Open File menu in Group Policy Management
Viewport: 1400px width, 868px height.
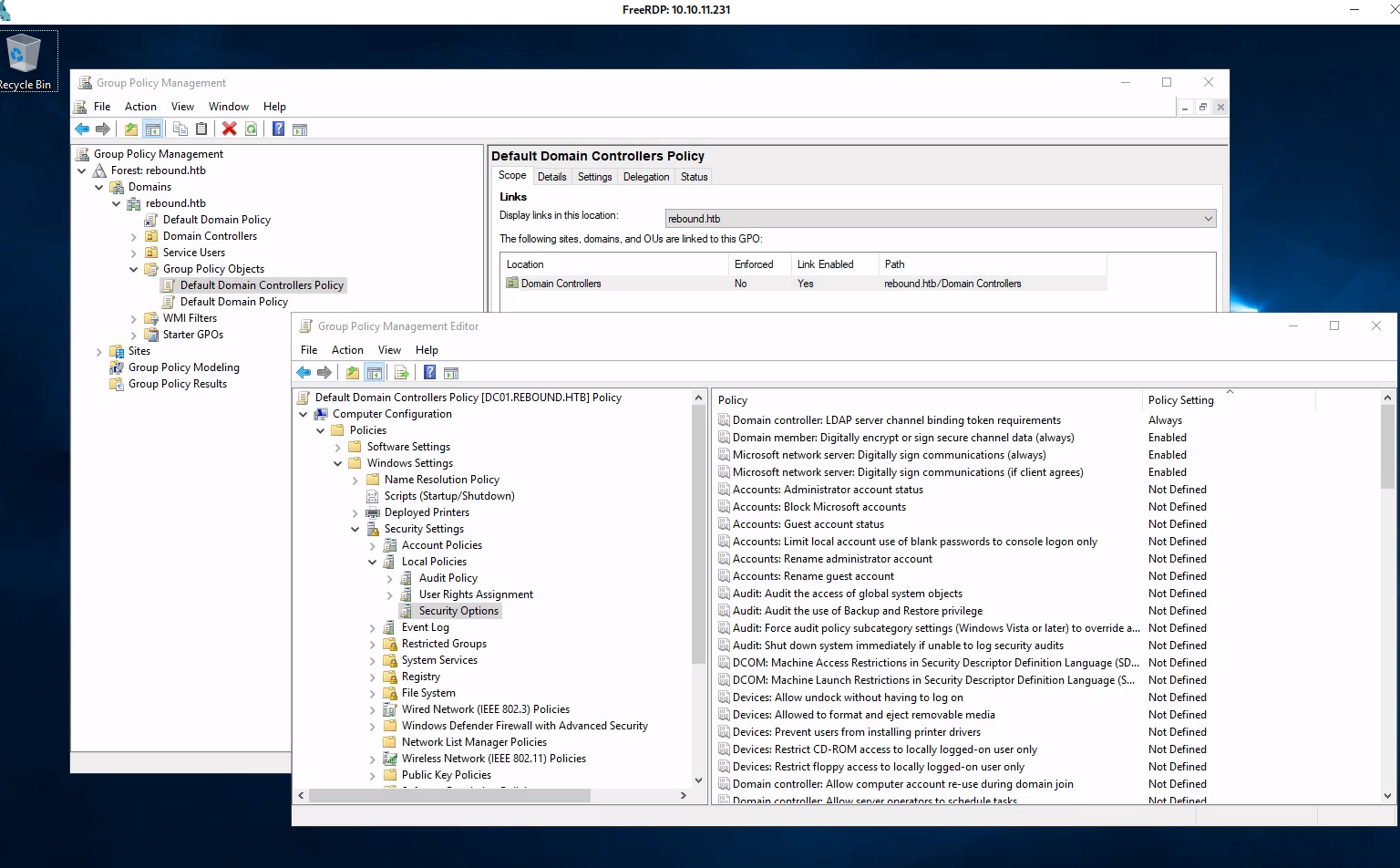(x=102, y=107)
